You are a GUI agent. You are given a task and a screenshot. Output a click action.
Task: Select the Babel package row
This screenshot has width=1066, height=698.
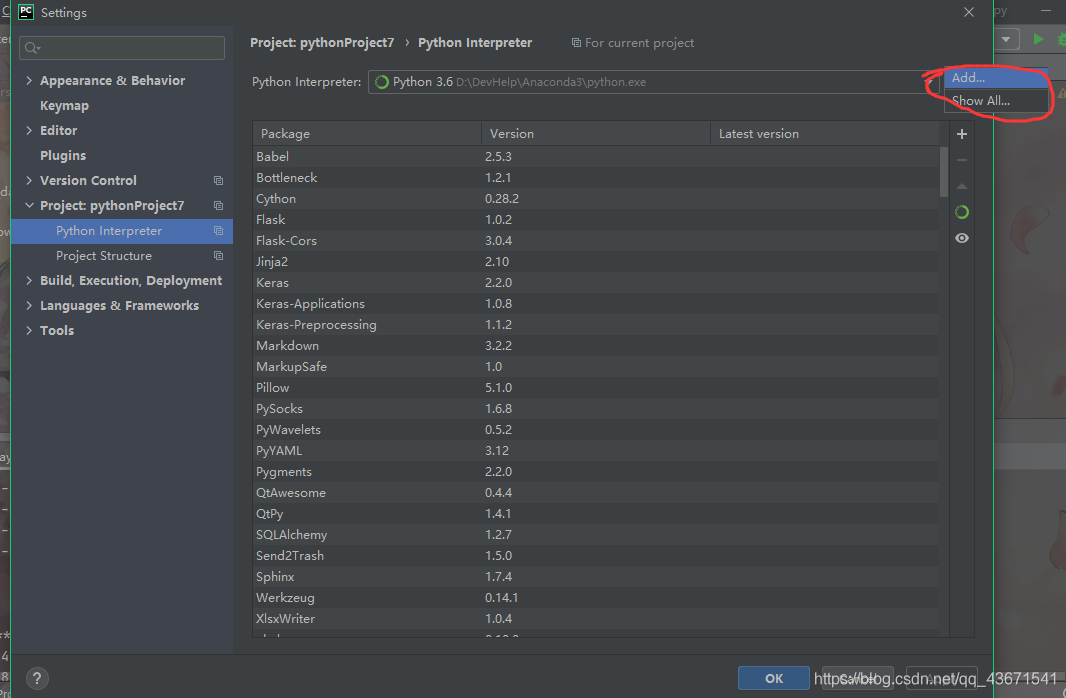pos(596,156)
